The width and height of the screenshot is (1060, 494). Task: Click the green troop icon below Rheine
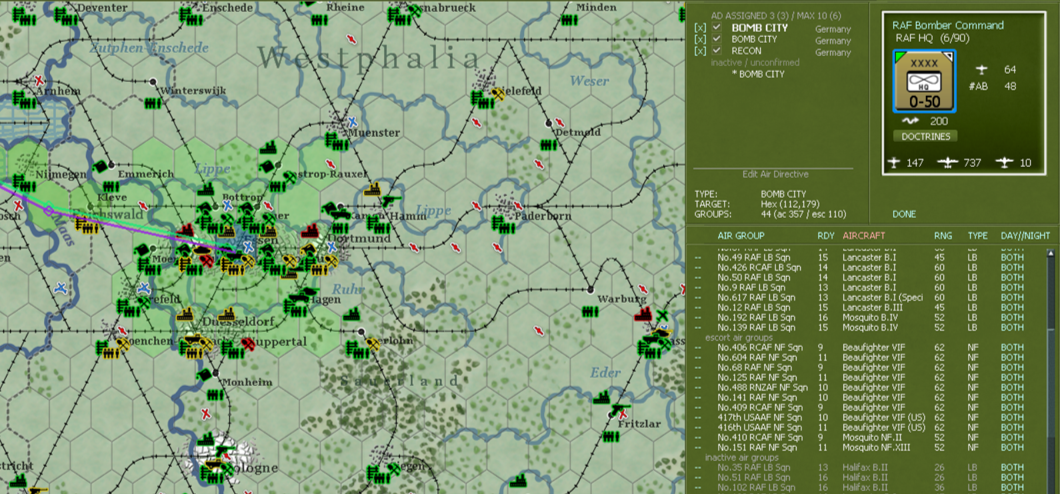click(318, 21)
